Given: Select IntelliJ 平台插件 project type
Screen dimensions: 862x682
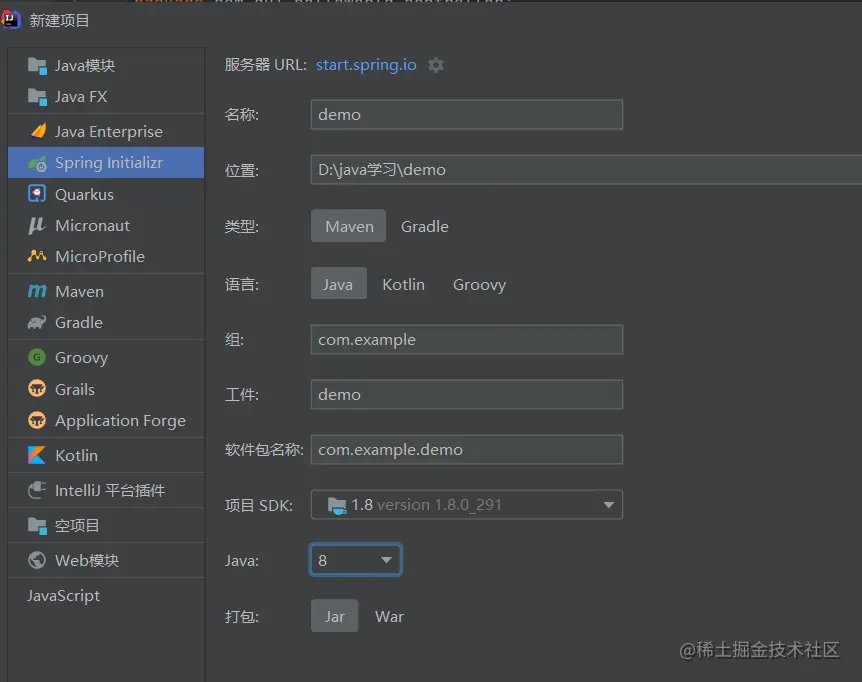Looking at the screenshot, I should click(106, 490).
